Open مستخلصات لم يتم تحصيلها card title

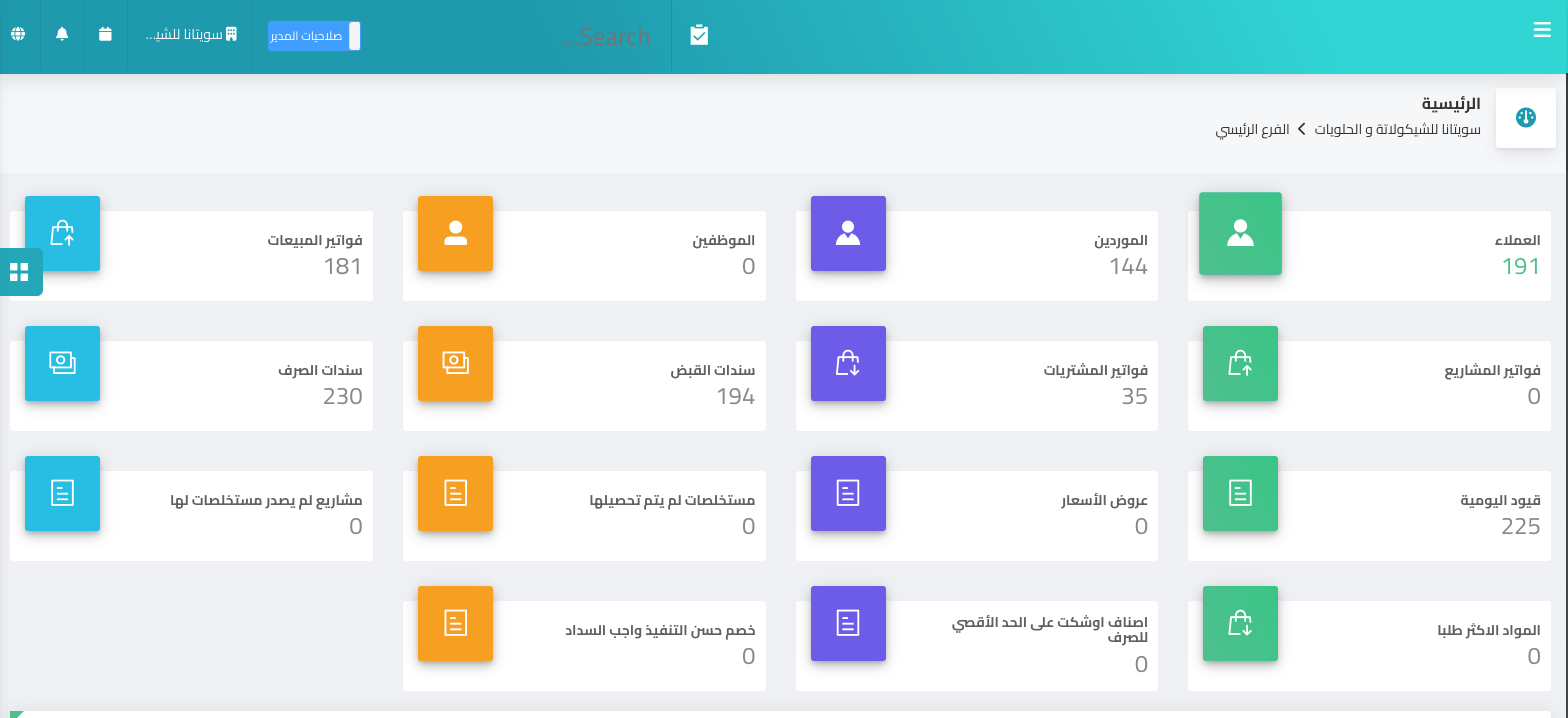[672, 500]
